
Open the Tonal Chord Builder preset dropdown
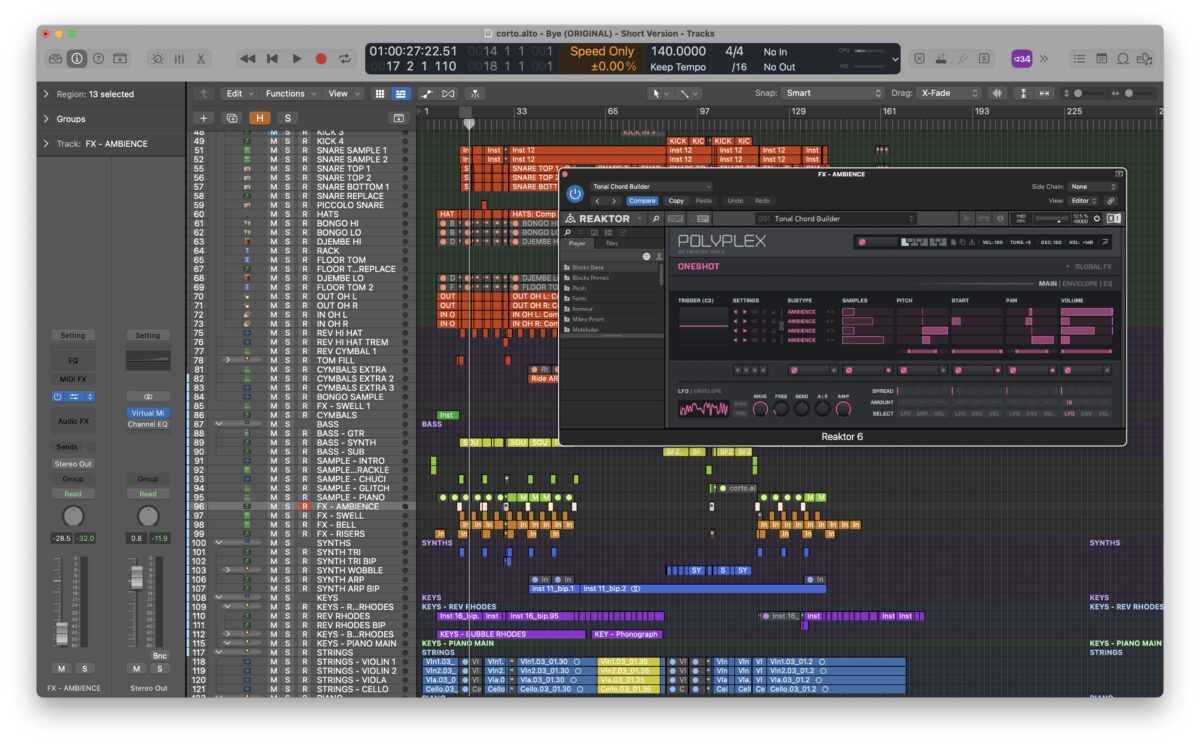[651, 186]
